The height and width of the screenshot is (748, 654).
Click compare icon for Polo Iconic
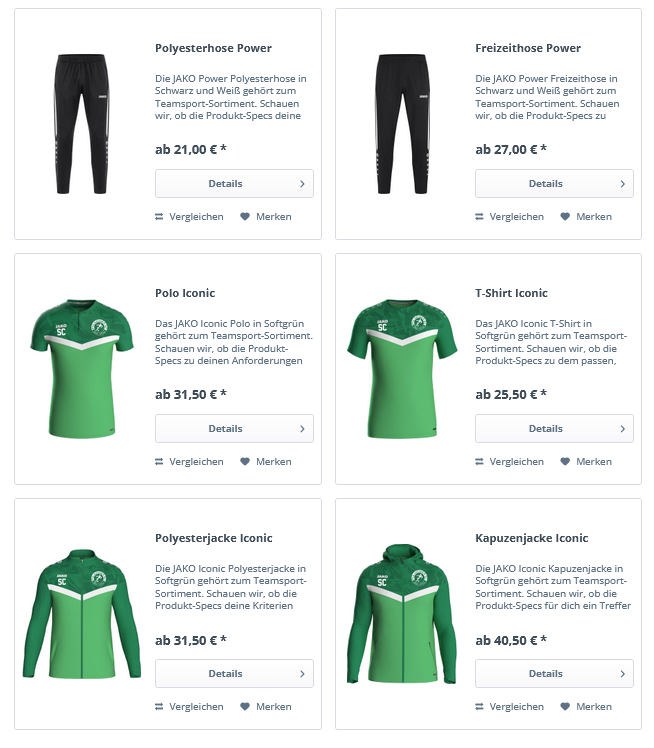pos(159,462)
